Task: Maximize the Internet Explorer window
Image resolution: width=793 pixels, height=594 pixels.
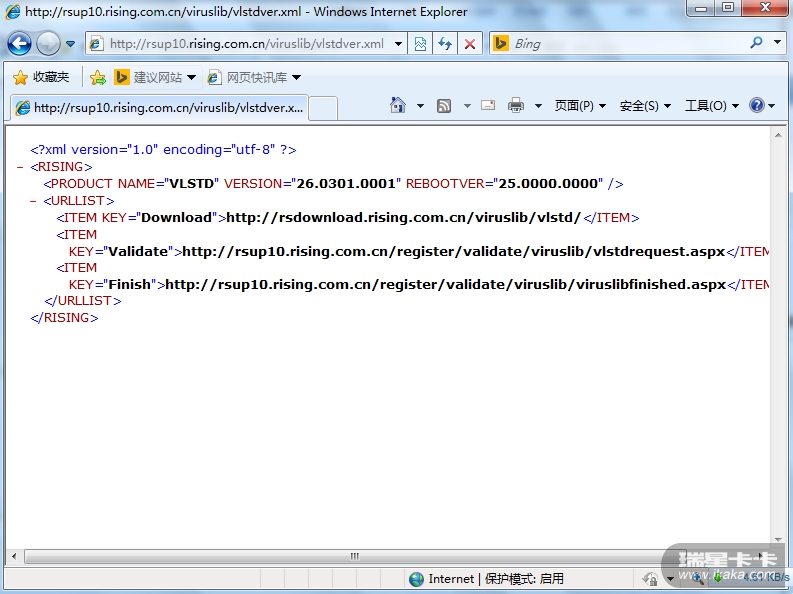Action: pyautogui.click(x=728, y=8)
